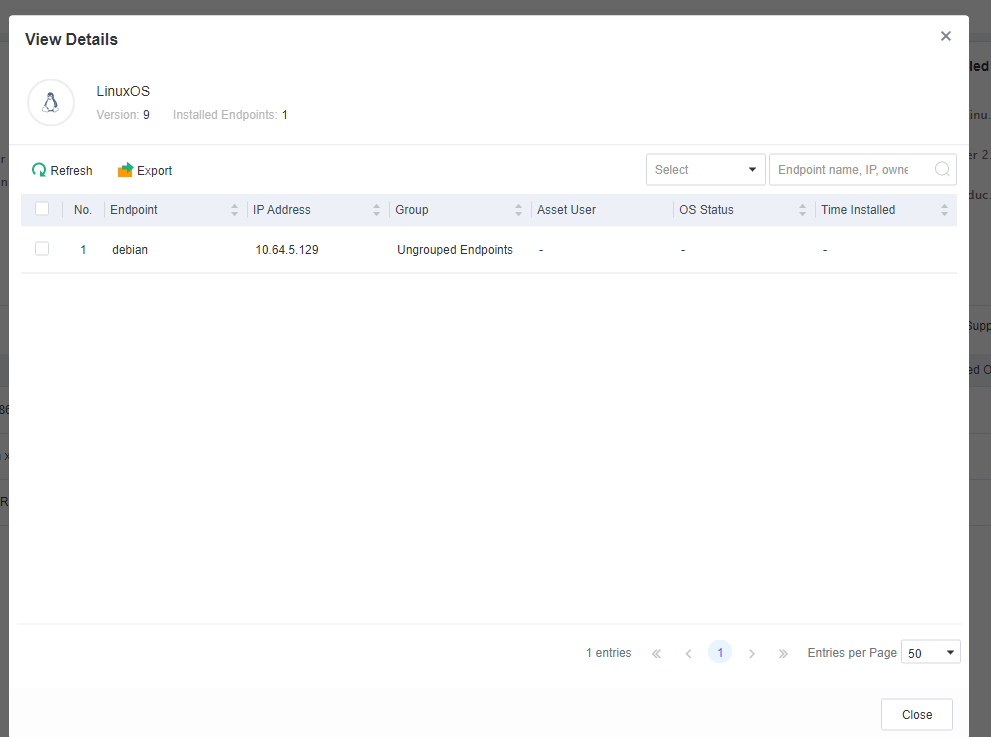The width and height of the screenshot is (991, 737).
Task: Open the Select filter dropdown
Action: [705, 170]
